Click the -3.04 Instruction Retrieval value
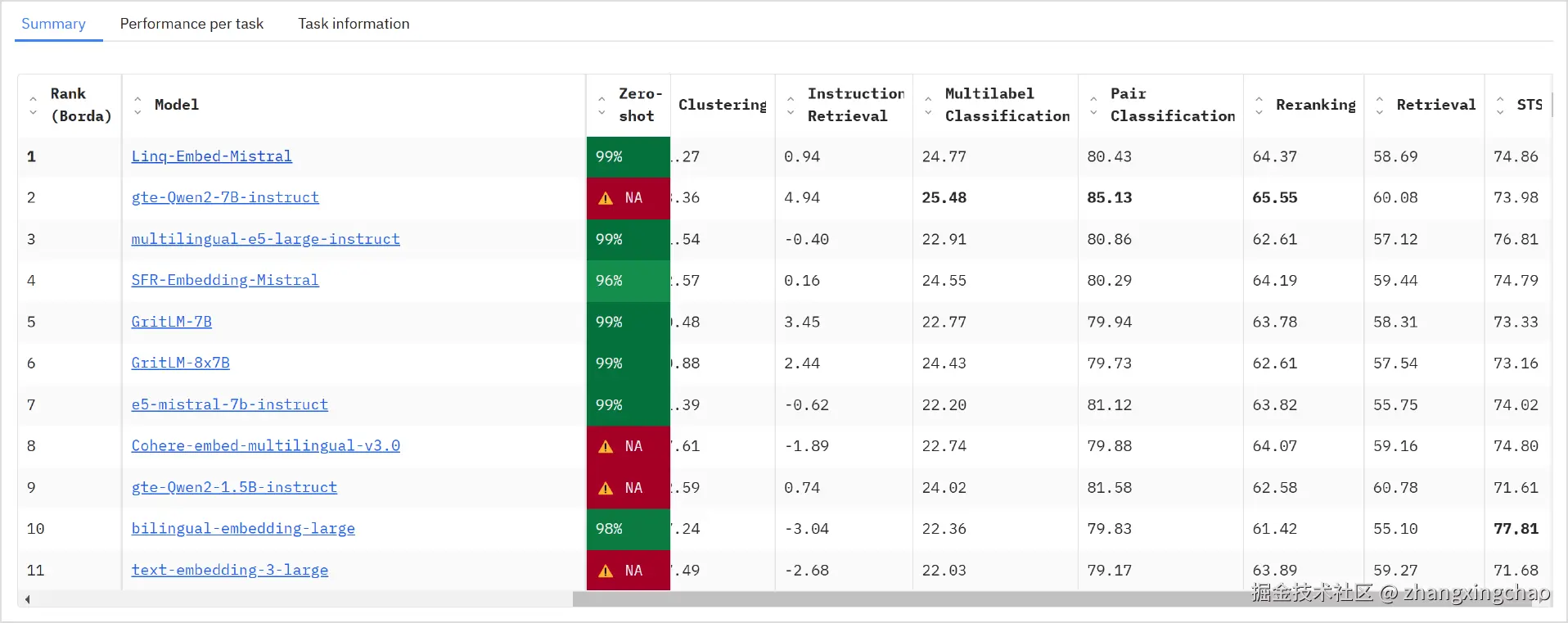The height and width of the screenshot is (623, 1568). [806, 528]
